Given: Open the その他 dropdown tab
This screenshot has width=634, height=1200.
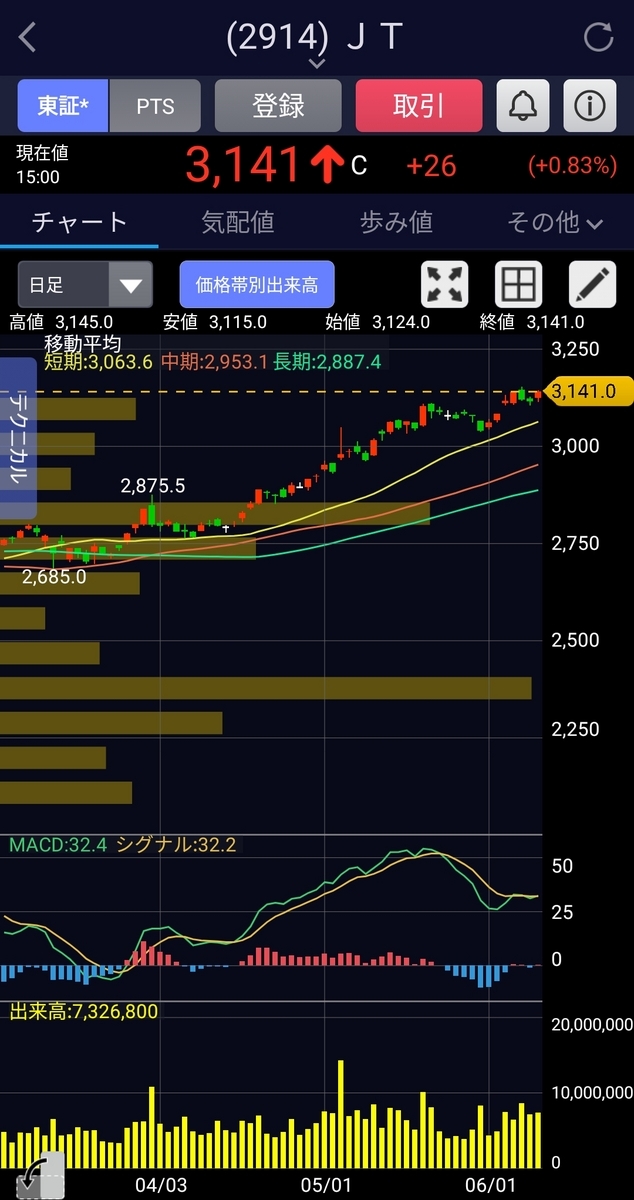Looking at the screenshot, I should coord(555,222).
